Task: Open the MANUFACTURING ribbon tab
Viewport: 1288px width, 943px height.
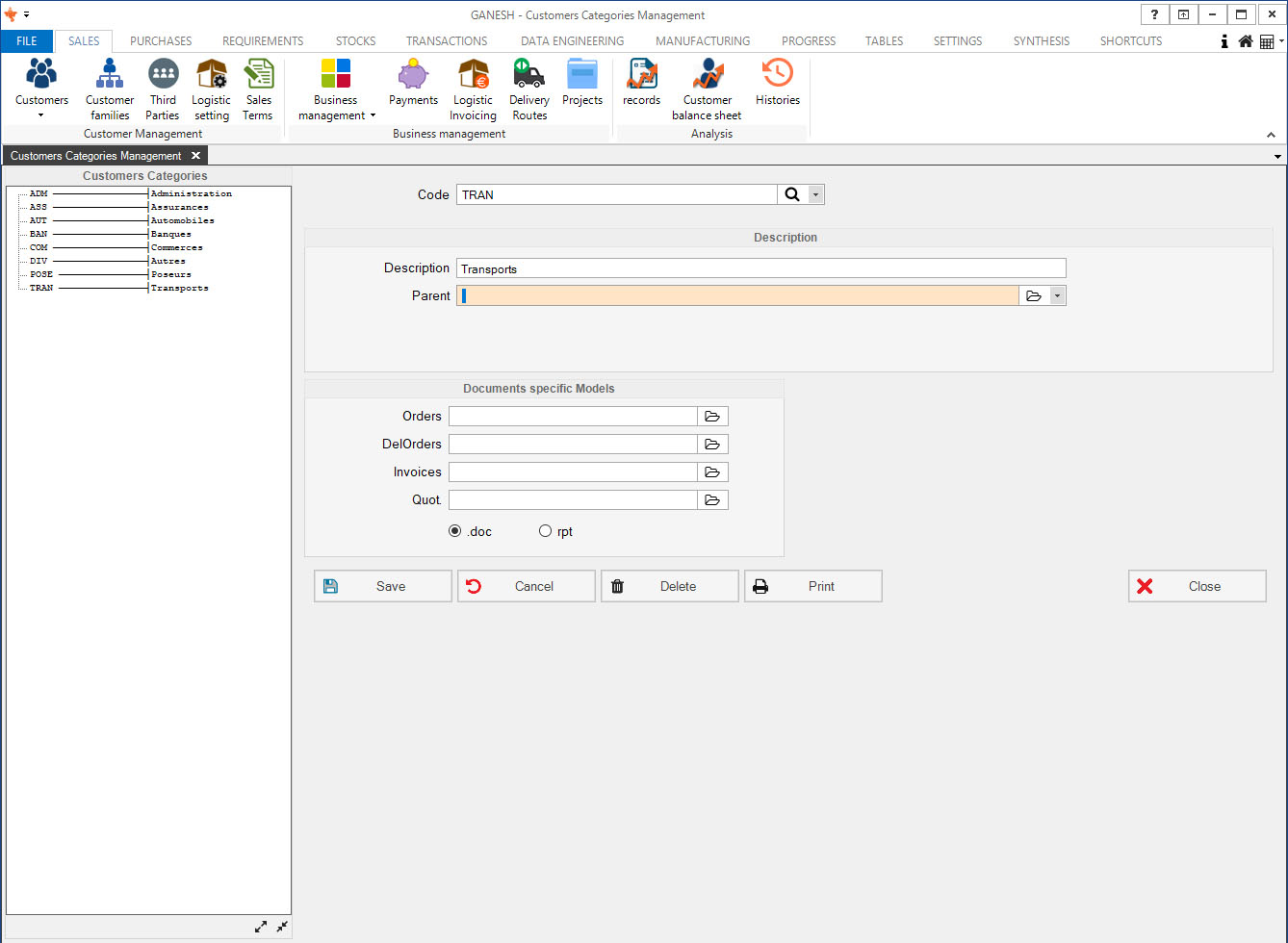Action: click(702, 41)
